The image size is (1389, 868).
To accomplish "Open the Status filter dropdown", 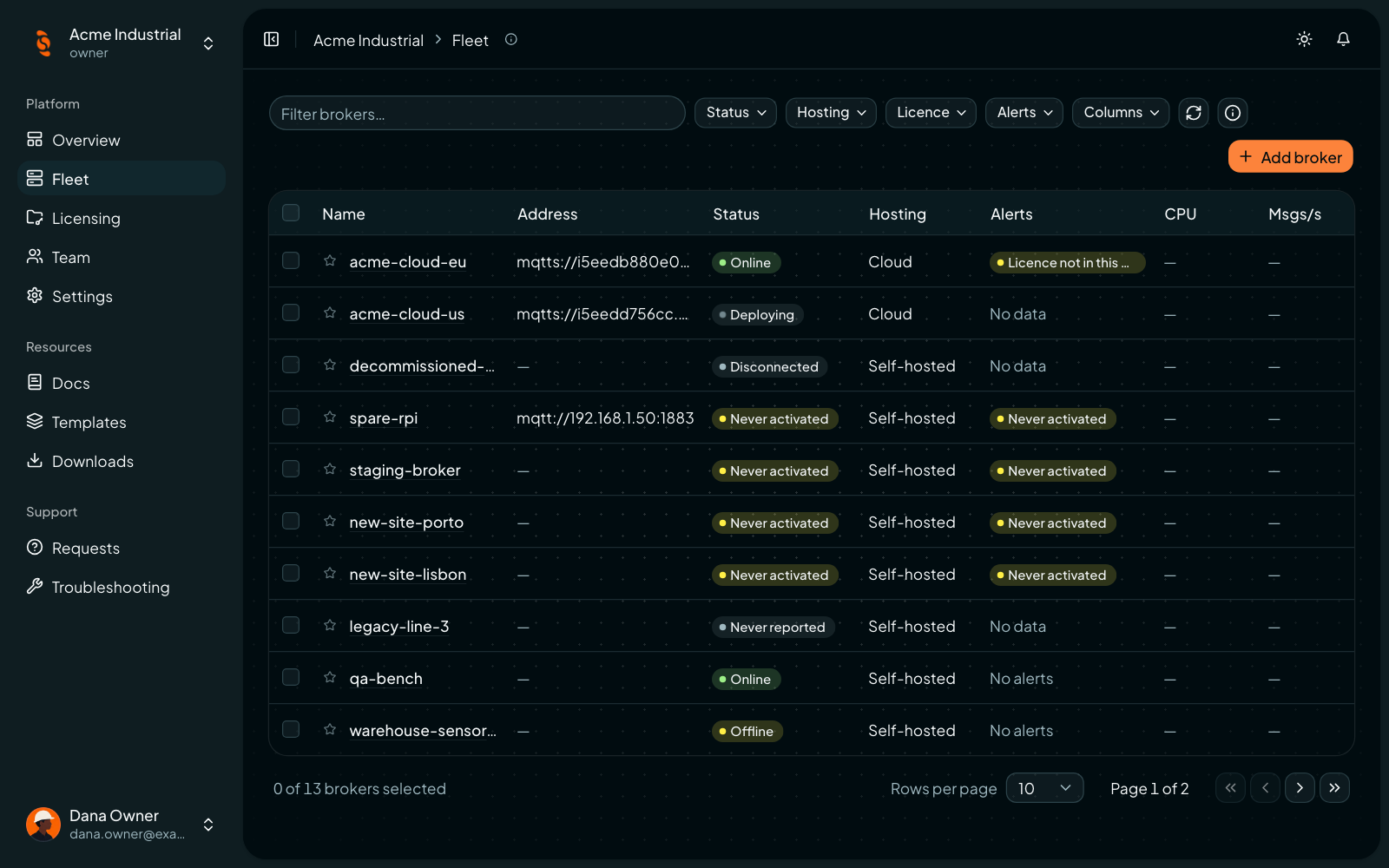I will coord(735,113).
